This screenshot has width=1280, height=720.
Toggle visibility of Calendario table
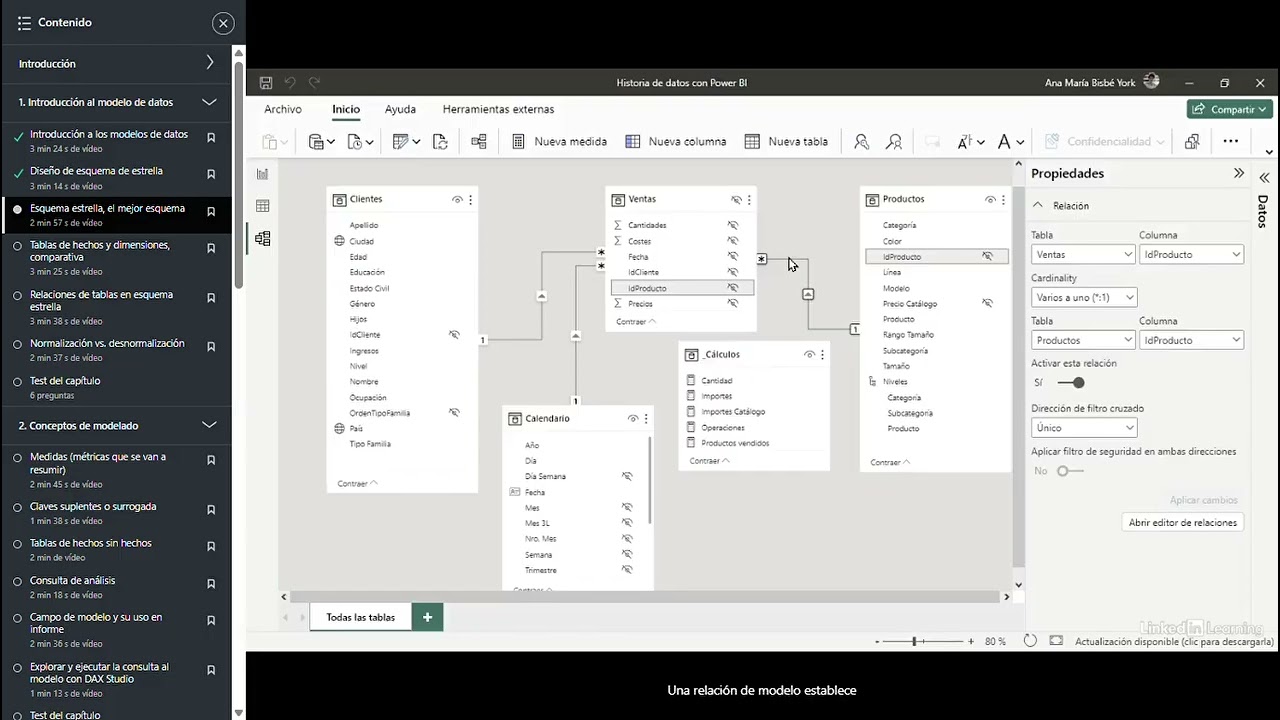click(633, 419)
